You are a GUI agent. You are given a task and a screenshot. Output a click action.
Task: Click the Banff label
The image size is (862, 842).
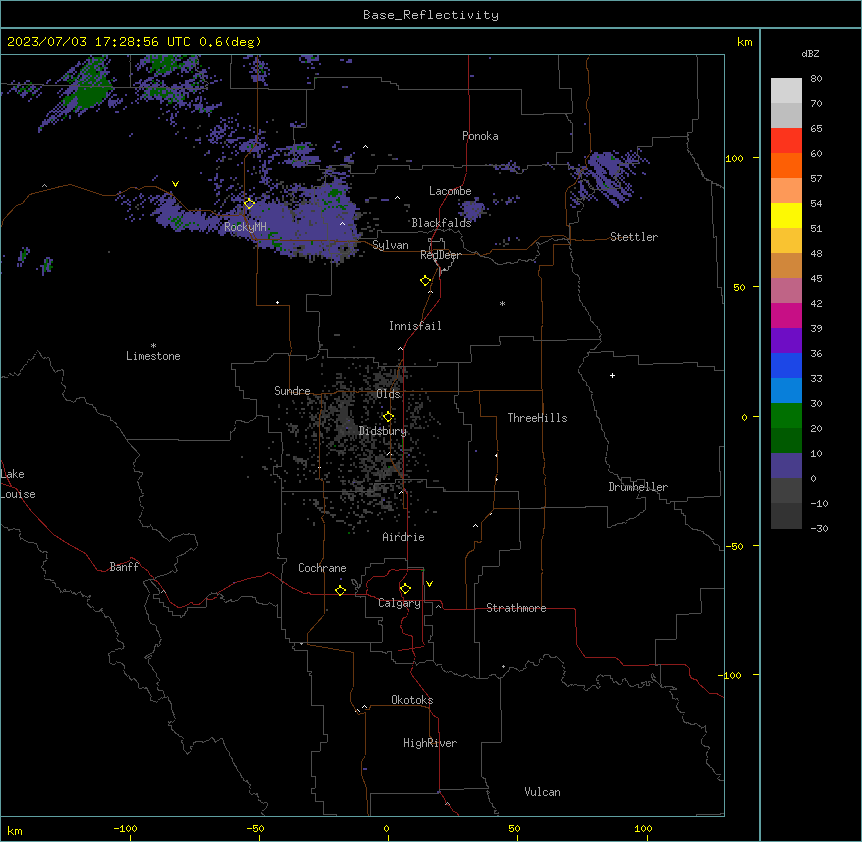point(124,567)
